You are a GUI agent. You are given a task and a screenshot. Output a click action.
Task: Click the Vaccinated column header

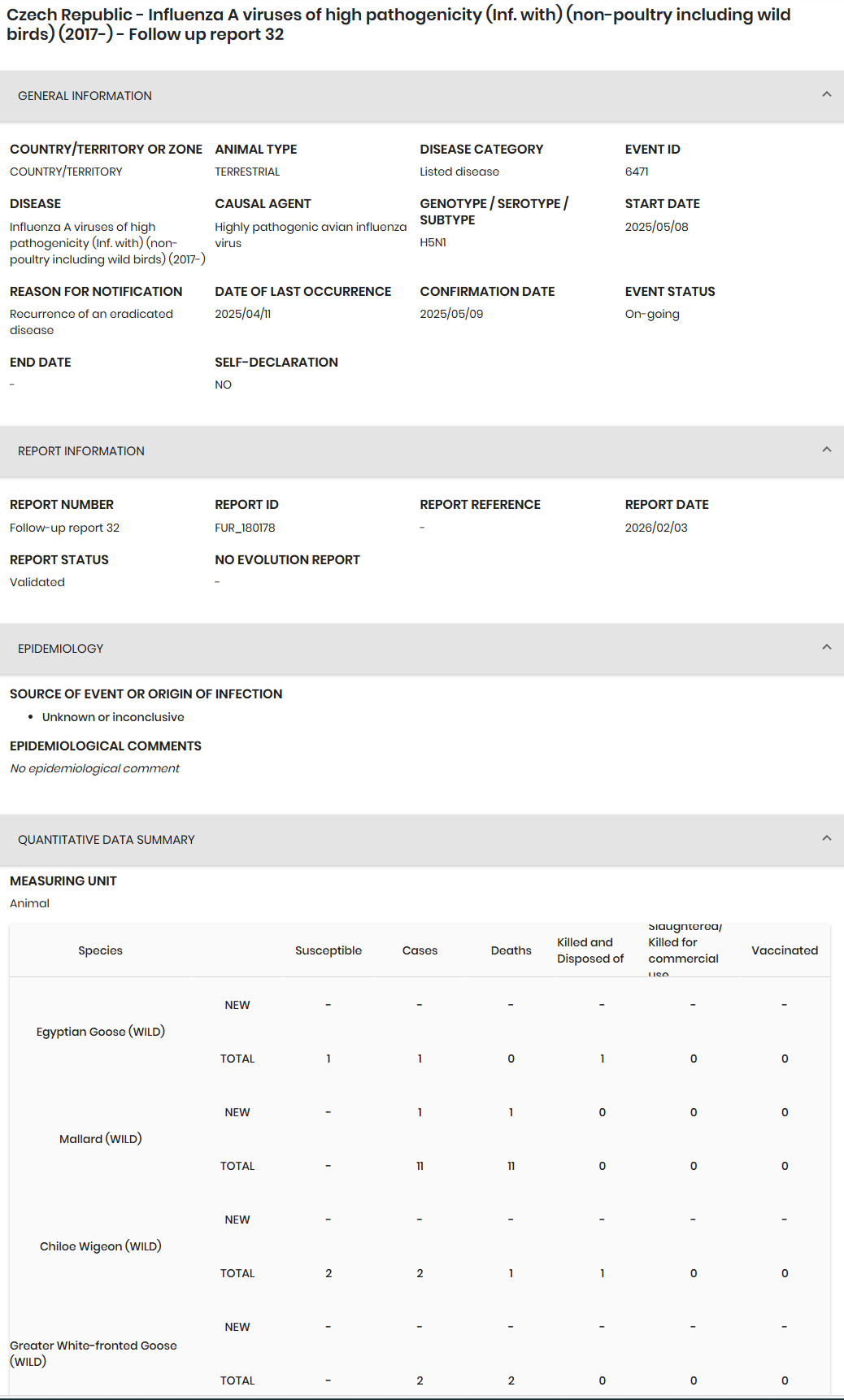784,950
